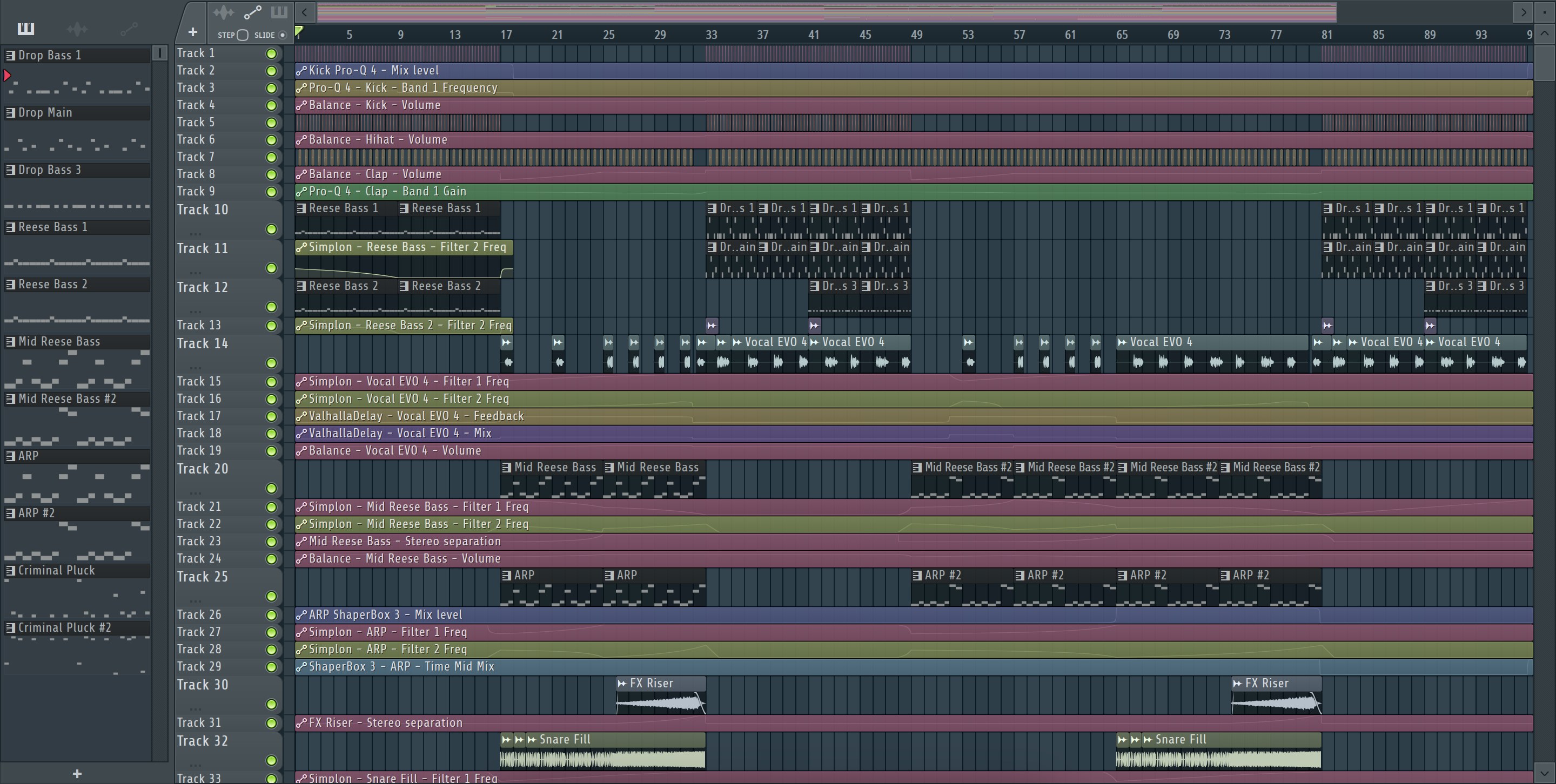
Task: Open ShaperBox 3 ARP Time Mid Mix clip menu
Action: pos(301,667)
